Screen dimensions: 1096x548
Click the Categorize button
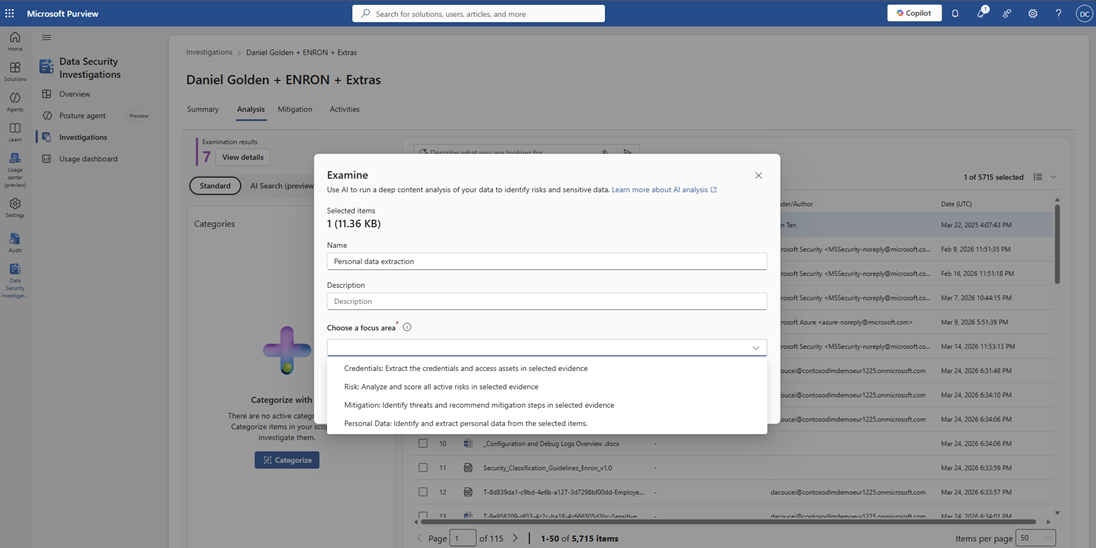pos(287,460)
